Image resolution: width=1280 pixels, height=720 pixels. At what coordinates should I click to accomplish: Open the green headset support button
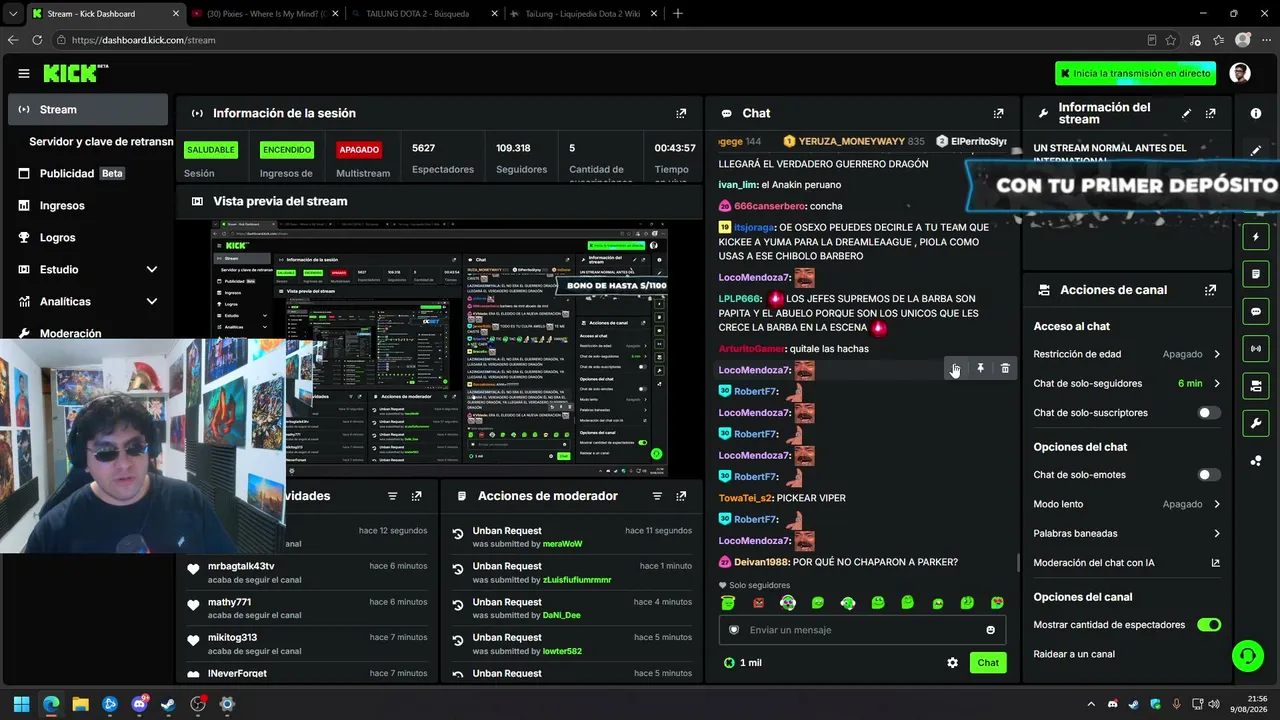click(x=1247, y=656)
